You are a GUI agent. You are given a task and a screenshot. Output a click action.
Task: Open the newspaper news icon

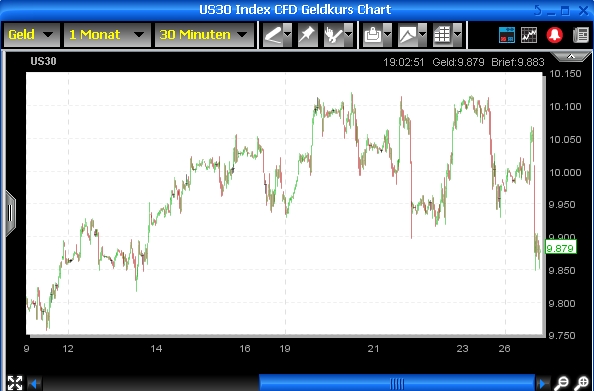[581, 35]
